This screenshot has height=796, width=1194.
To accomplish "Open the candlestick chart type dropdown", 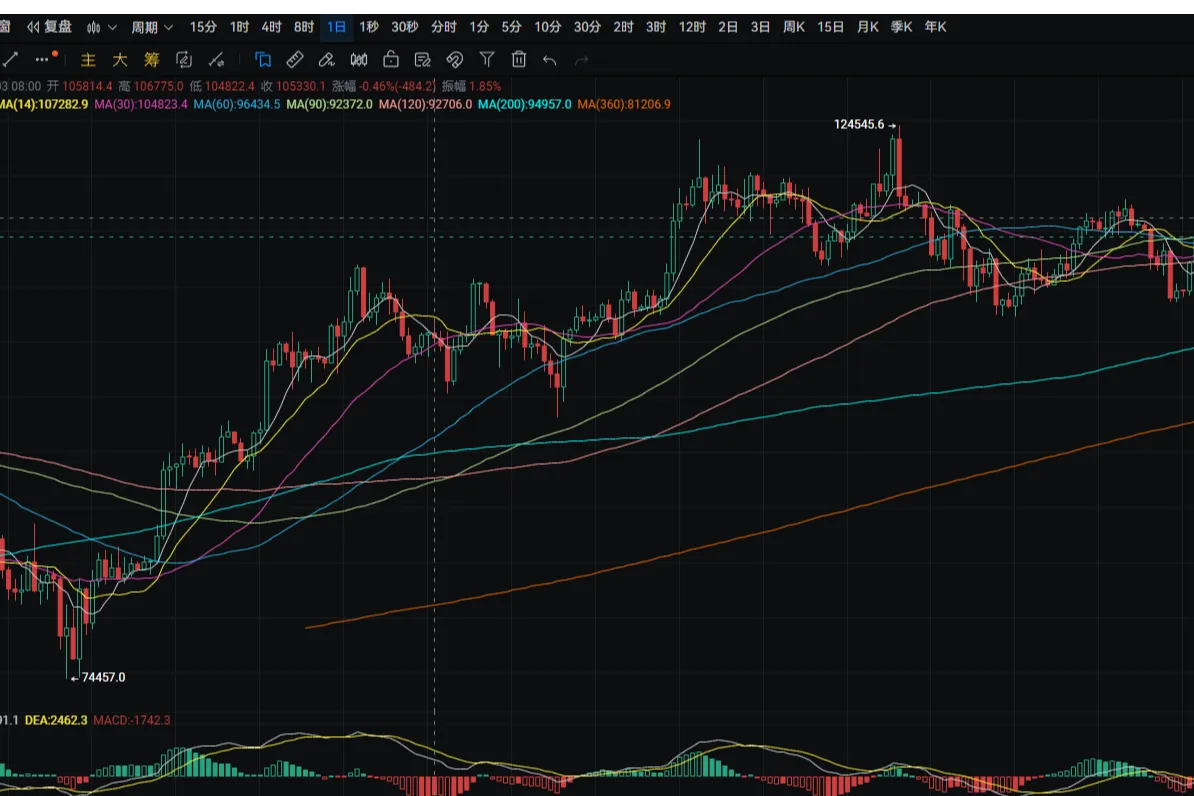I will (x=101, y=27).
